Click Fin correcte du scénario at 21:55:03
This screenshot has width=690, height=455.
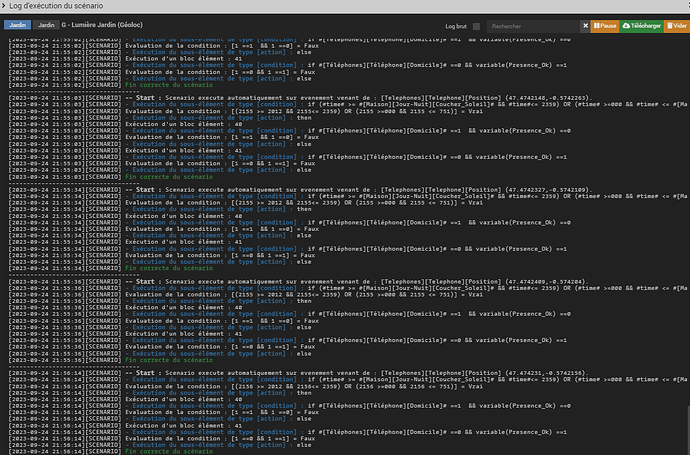(x=169, y=177)
